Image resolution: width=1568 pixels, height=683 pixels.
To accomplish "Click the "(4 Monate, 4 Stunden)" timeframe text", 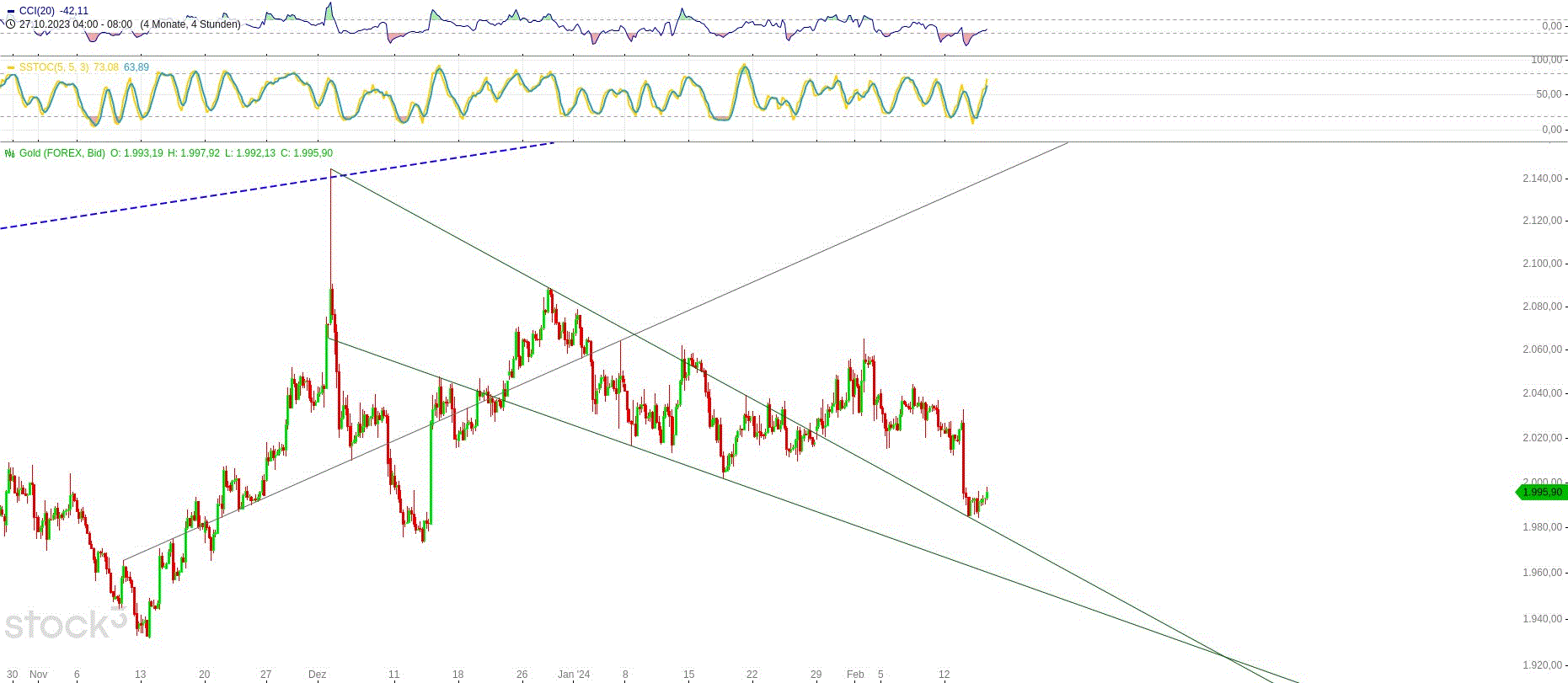I will (x=190, y=24).
